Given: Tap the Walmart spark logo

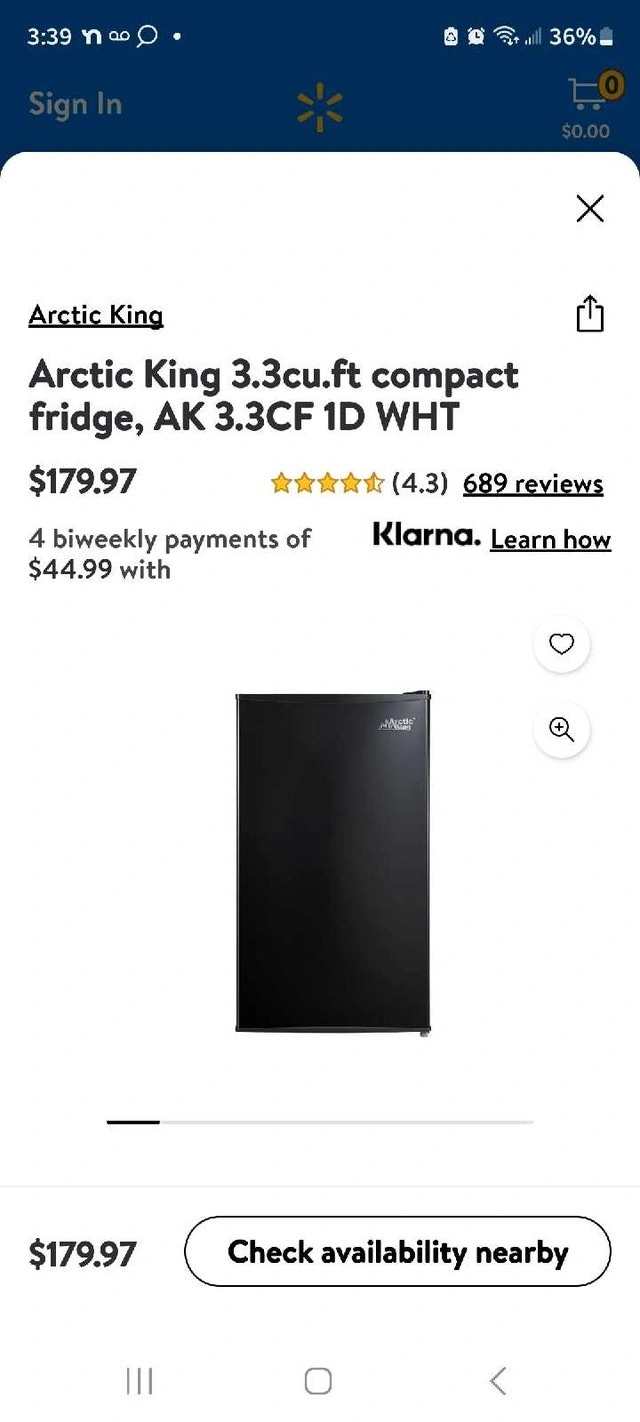Looking at the screenshot, I should point(320,106).
